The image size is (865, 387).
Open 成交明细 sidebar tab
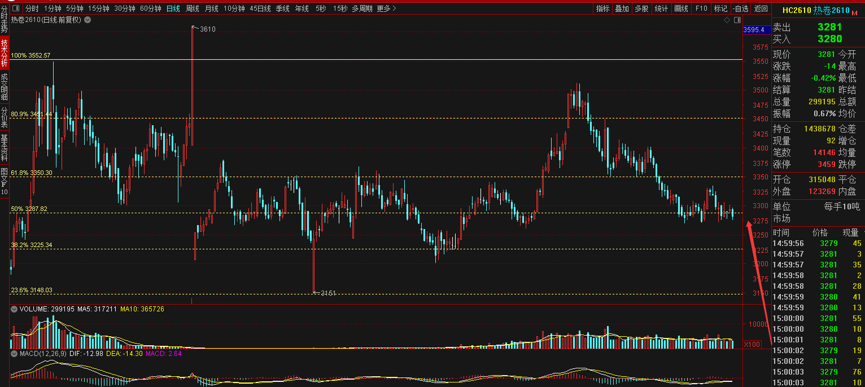pyautogui.click(x=4, y=86)
